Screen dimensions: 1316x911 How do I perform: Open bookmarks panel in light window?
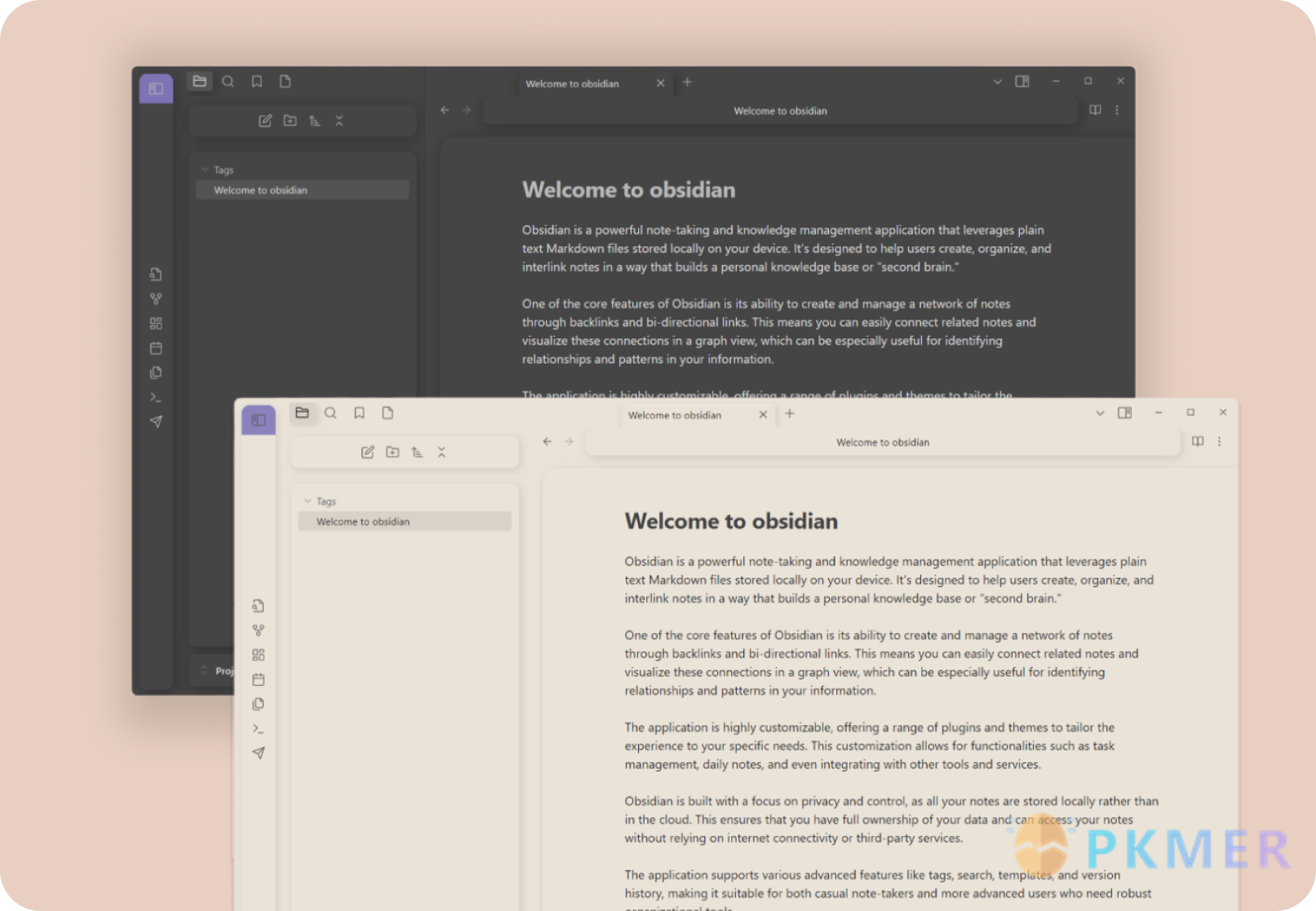point(359,413)
